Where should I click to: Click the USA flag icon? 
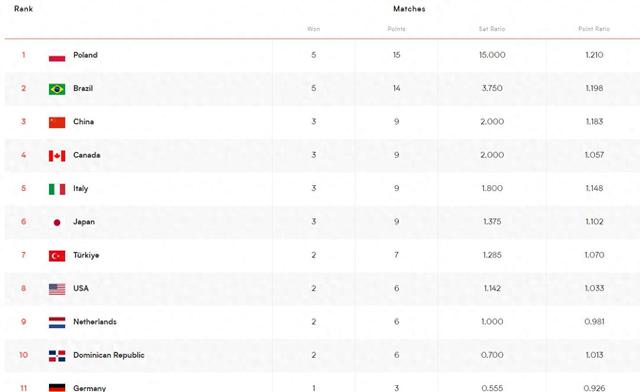coord(57,289)
